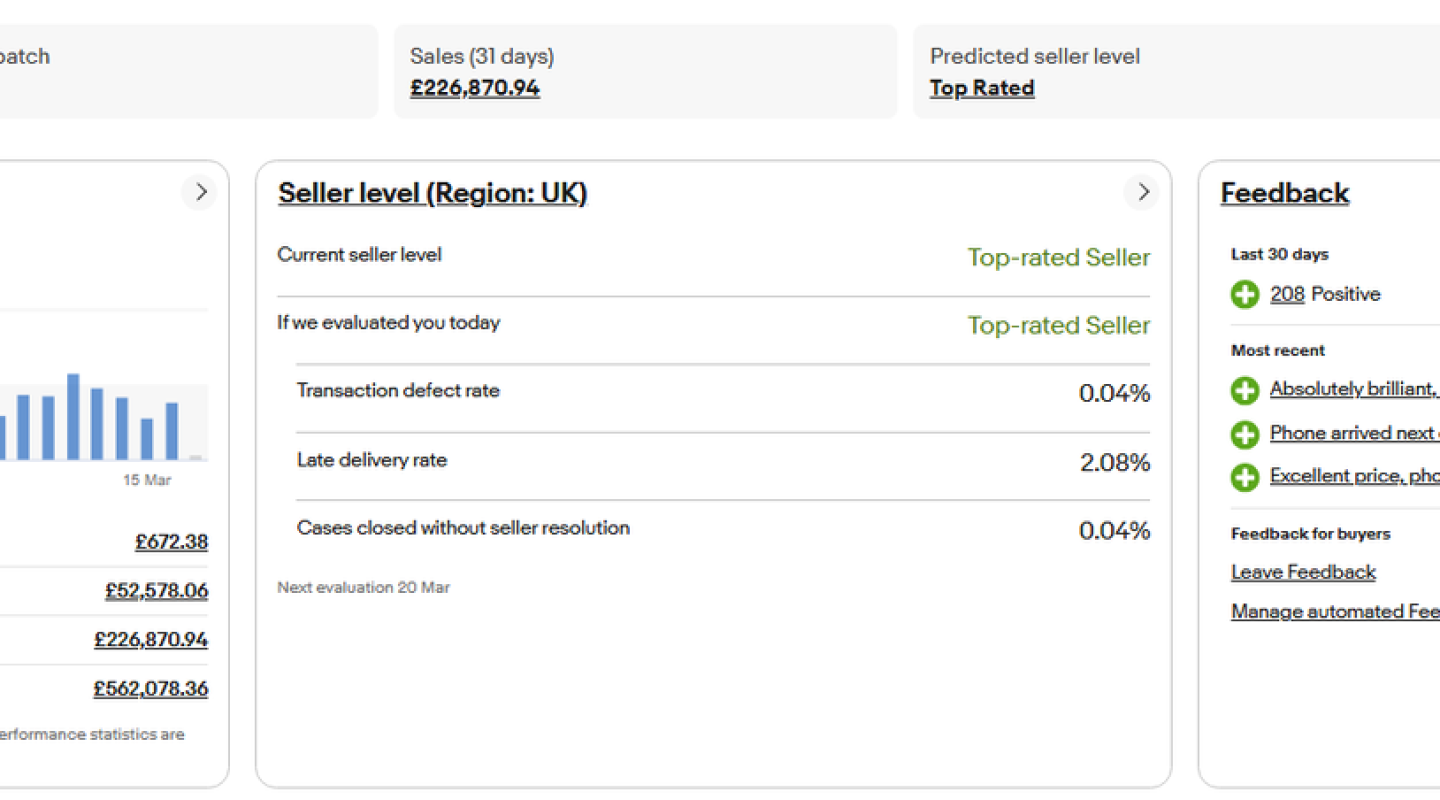Expand sales chart card with chevron arrow
1440x800 pixels.
[200, 192]
